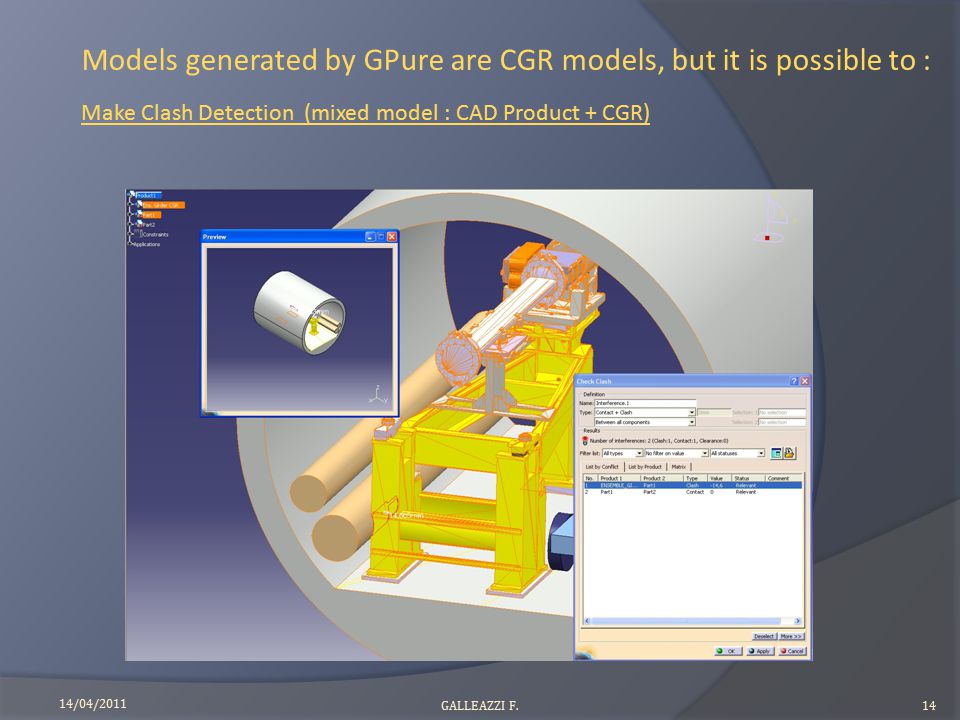Click the Status column header

point(748,478)
